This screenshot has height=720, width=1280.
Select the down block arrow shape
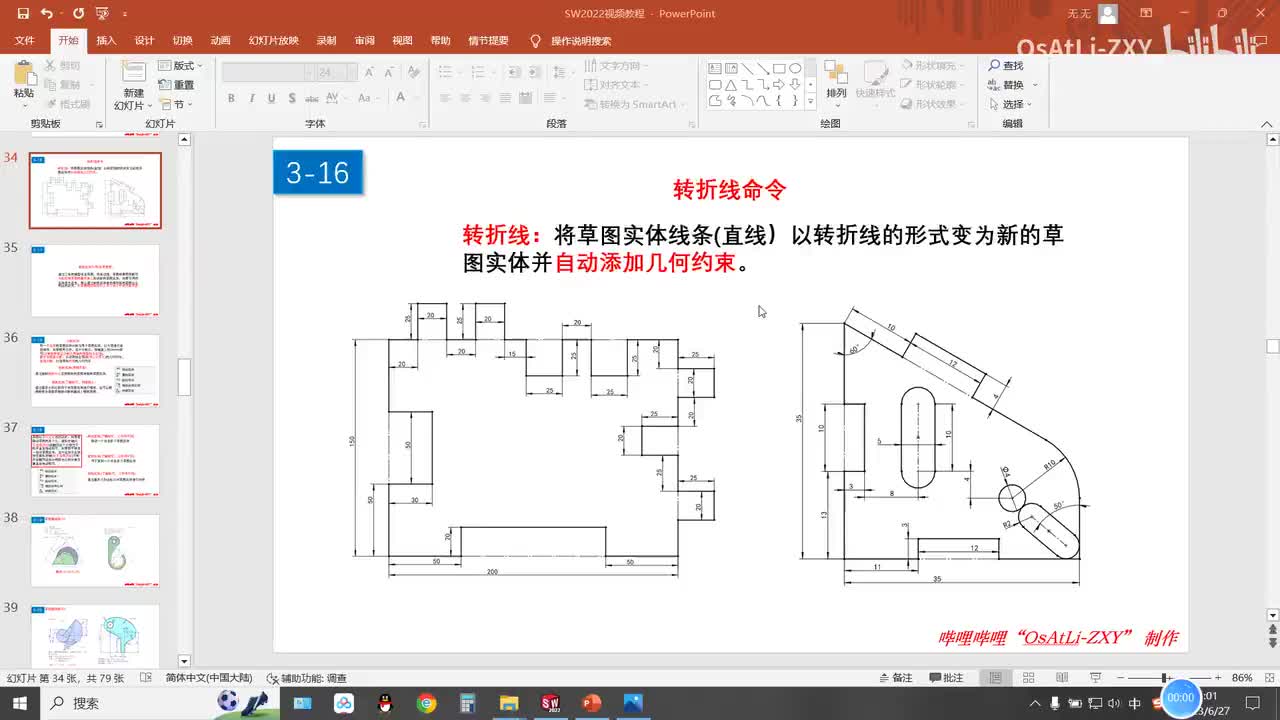(x=795, y=85)
